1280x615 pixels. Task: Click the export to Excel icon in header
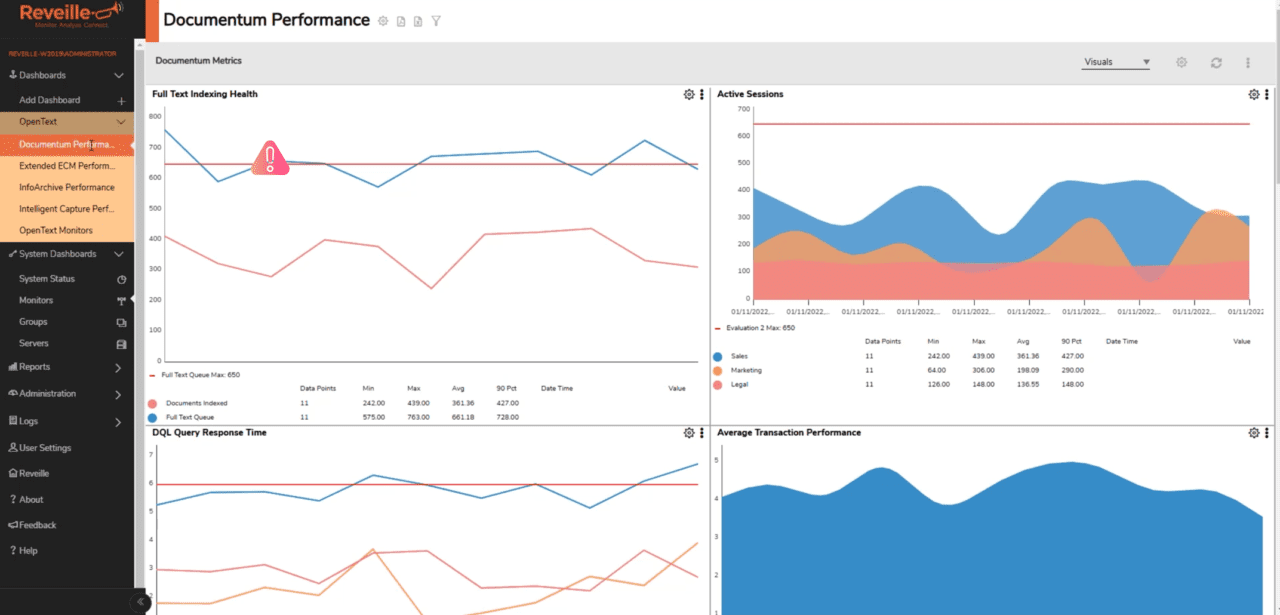point(418,20)
